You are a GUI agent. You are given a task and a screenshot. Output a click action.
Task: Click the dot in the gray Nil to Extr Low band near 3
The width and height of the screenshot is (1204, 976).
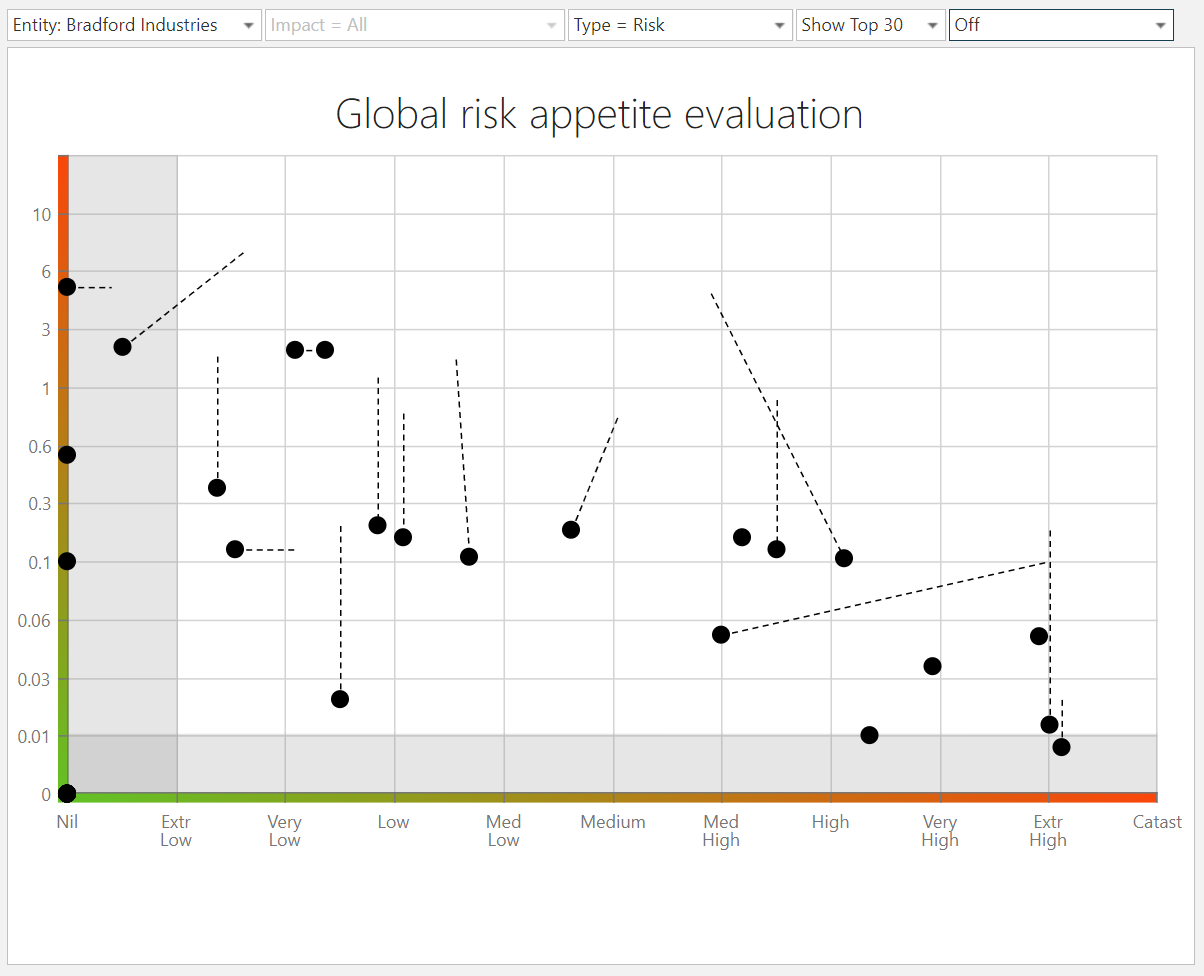(122, 347)
